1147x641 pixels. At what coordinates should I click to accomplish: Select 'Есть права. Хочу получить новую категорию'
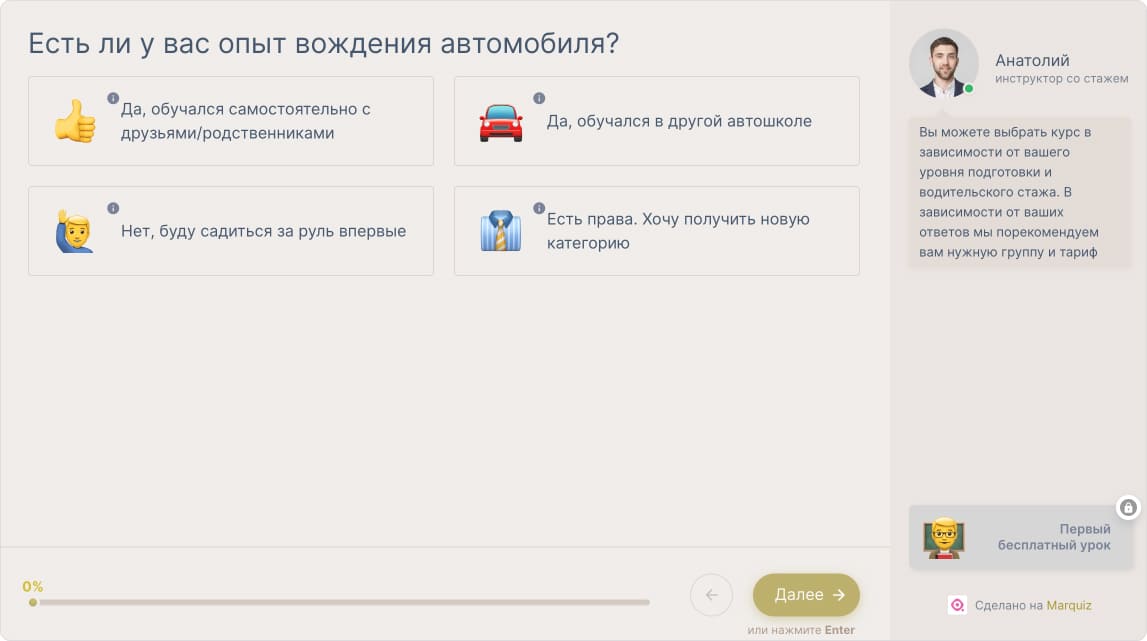point(656,231)
